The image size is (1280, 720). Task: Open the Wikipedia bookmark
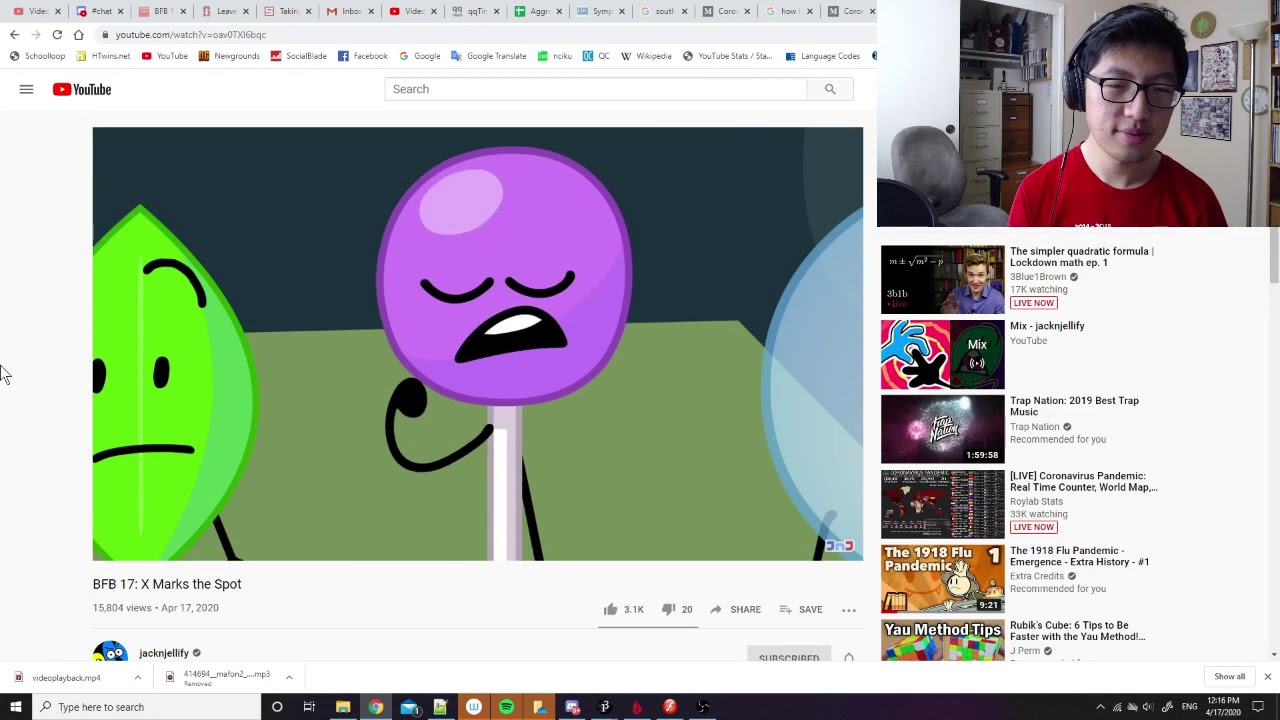646,56
